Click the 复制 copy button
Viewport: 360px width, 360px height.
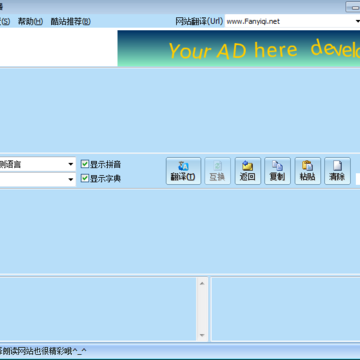pyautogui.click(x=277, y=171)
